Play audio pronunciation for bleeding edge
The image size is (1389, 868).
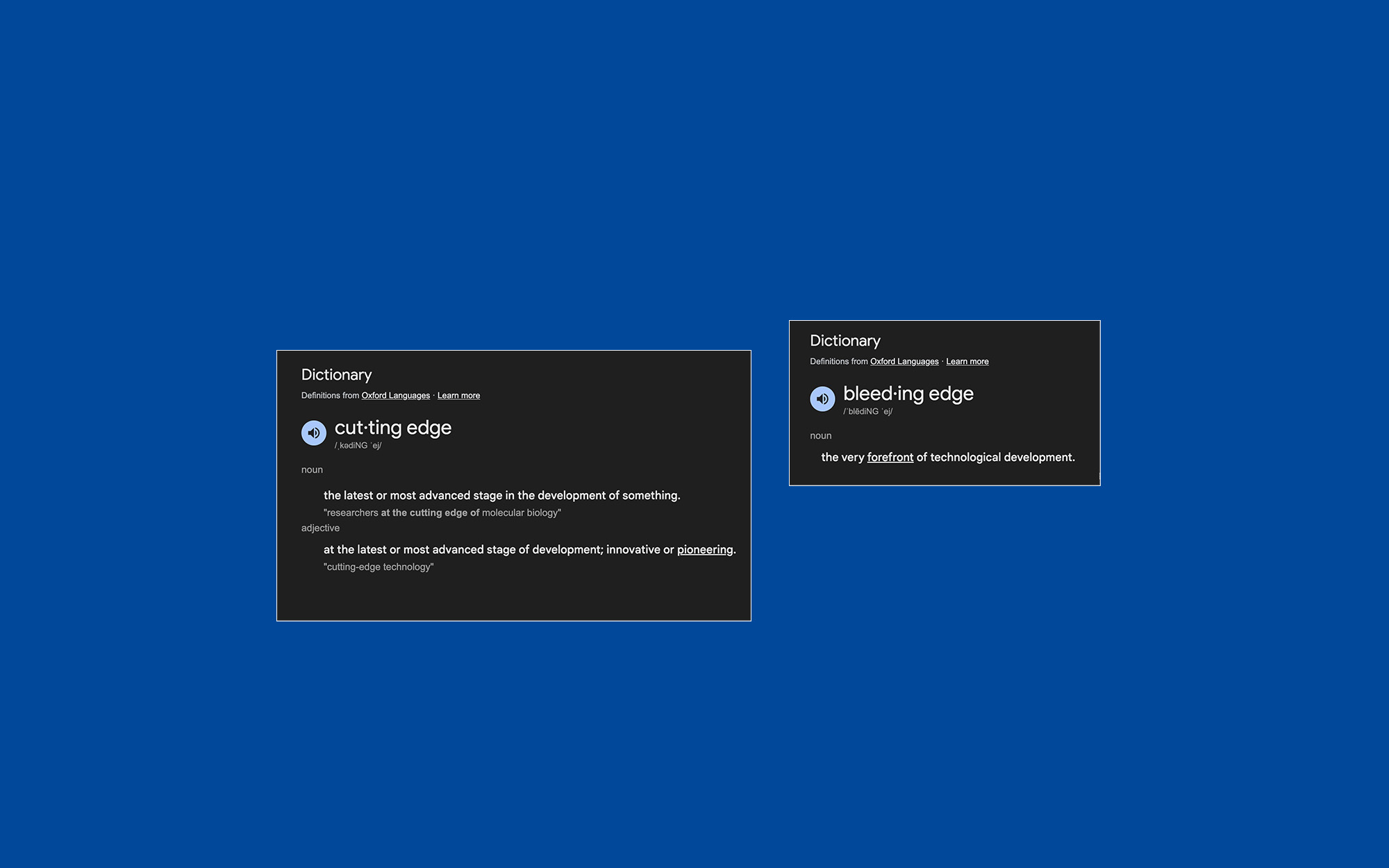pyautogui.click(x=822, y=399)
